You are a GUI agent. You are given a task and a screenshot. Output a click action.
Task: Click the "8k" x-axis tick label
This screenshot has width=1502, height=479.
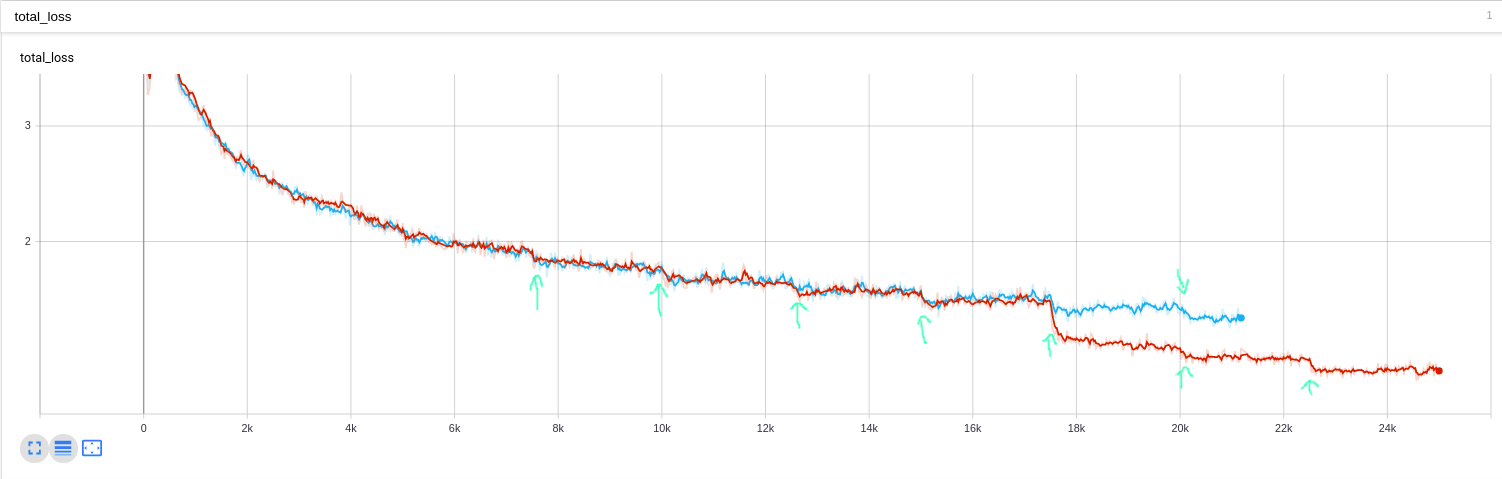pyautogui.click(x=558, y=428)
